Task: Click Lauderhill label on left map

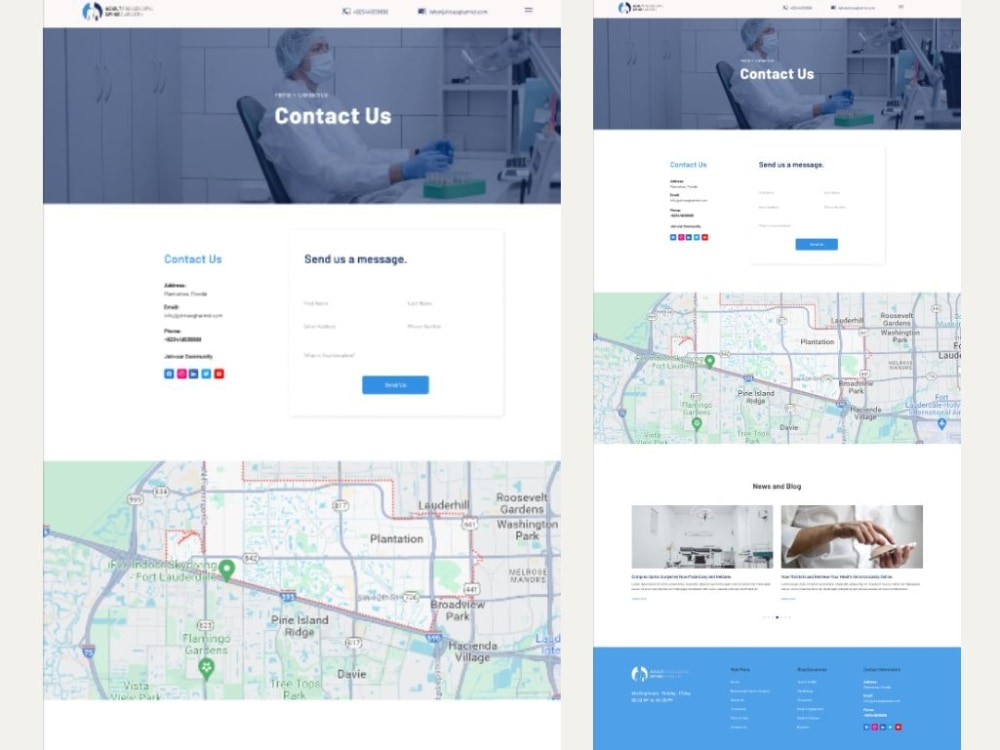Action: pos(443,505)
